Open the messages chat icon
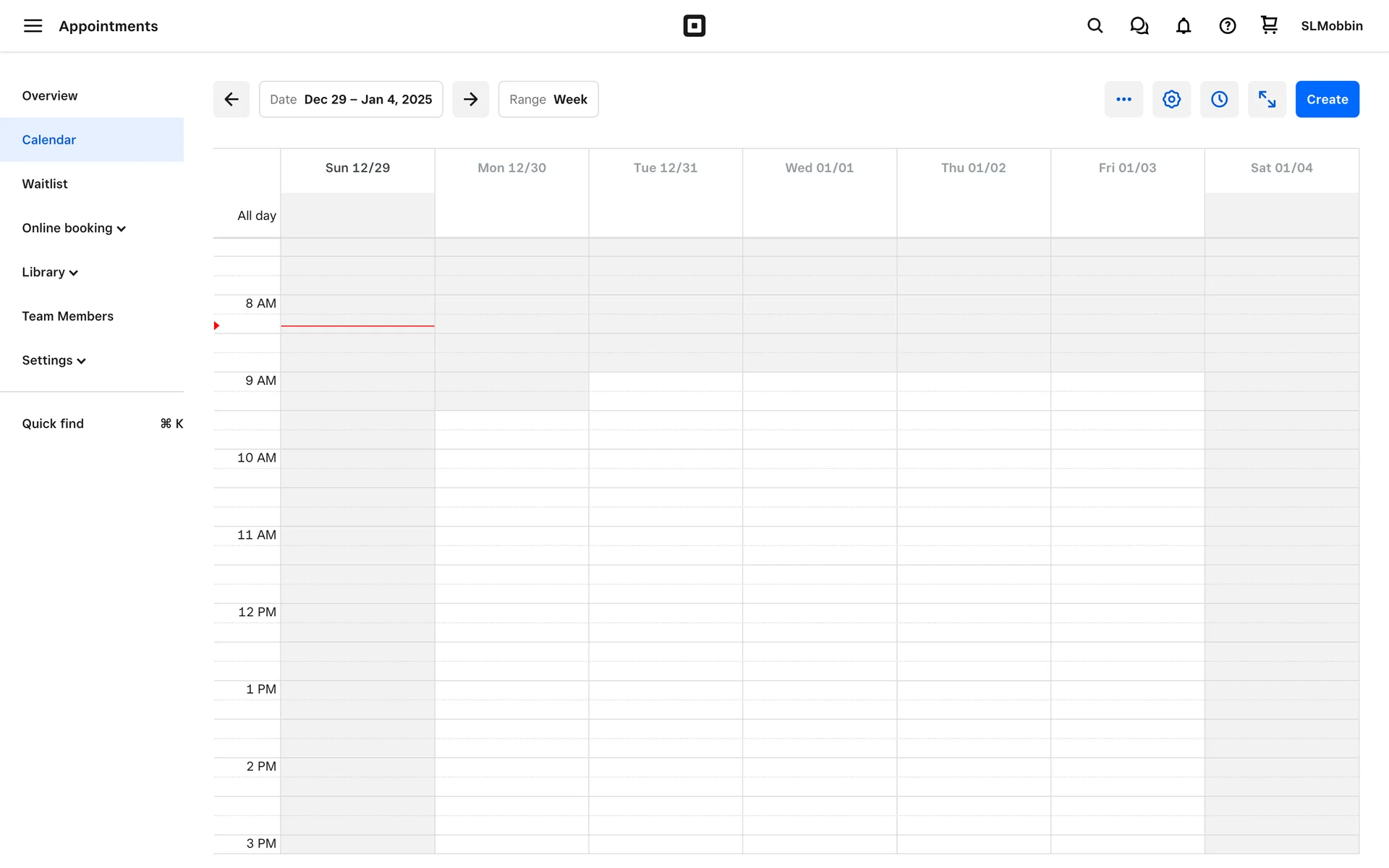The width and height of the screenshot is (1389, 868). click(1139, 26)
